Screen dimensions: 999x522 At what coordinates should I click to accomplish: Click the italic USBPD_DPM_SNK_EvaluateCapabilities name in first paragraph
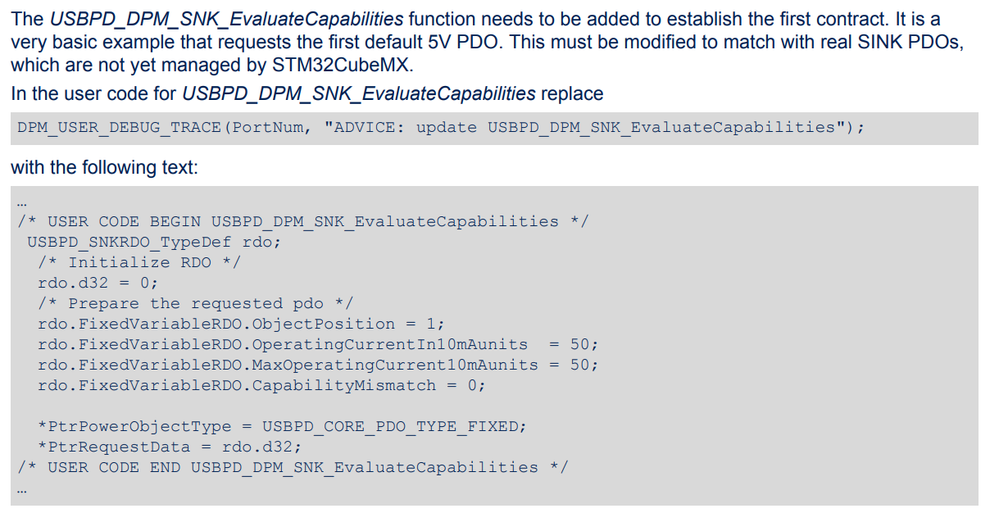pos(226,19)
